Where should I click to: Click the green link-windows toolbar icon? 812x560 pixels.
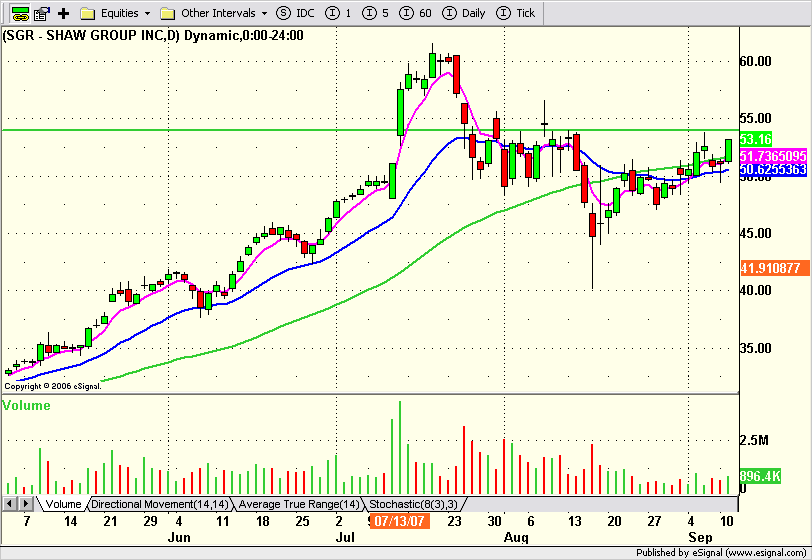tap(20, 13)
